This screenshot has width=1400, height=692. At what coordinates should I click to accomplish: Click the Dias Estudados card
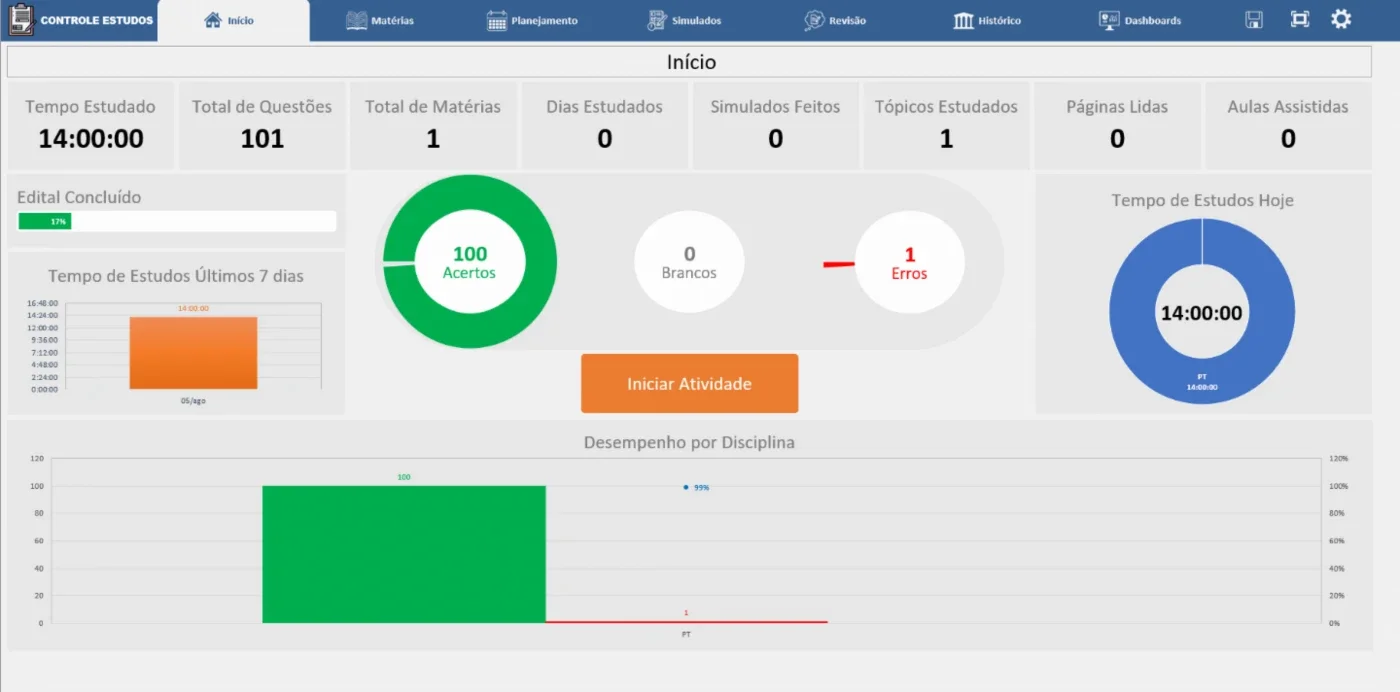click(604, 126)
